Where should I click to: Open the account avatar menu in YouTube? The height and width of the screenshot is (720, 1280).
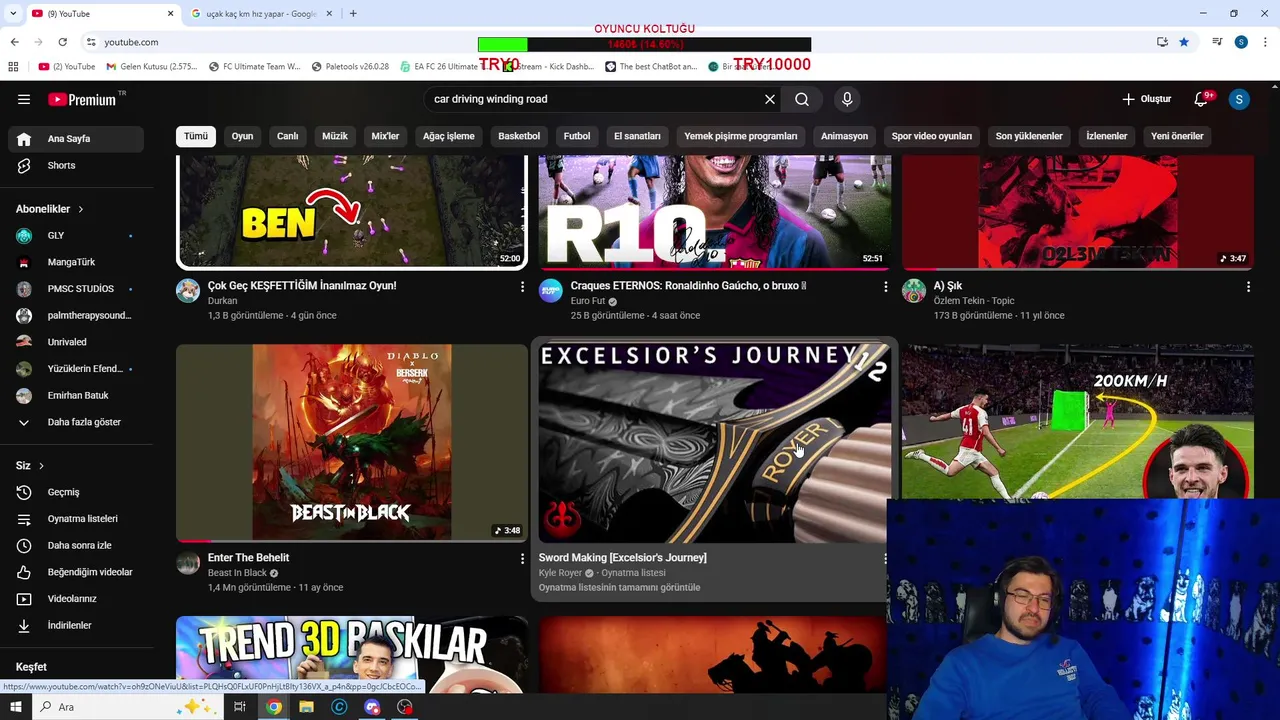1239,99
